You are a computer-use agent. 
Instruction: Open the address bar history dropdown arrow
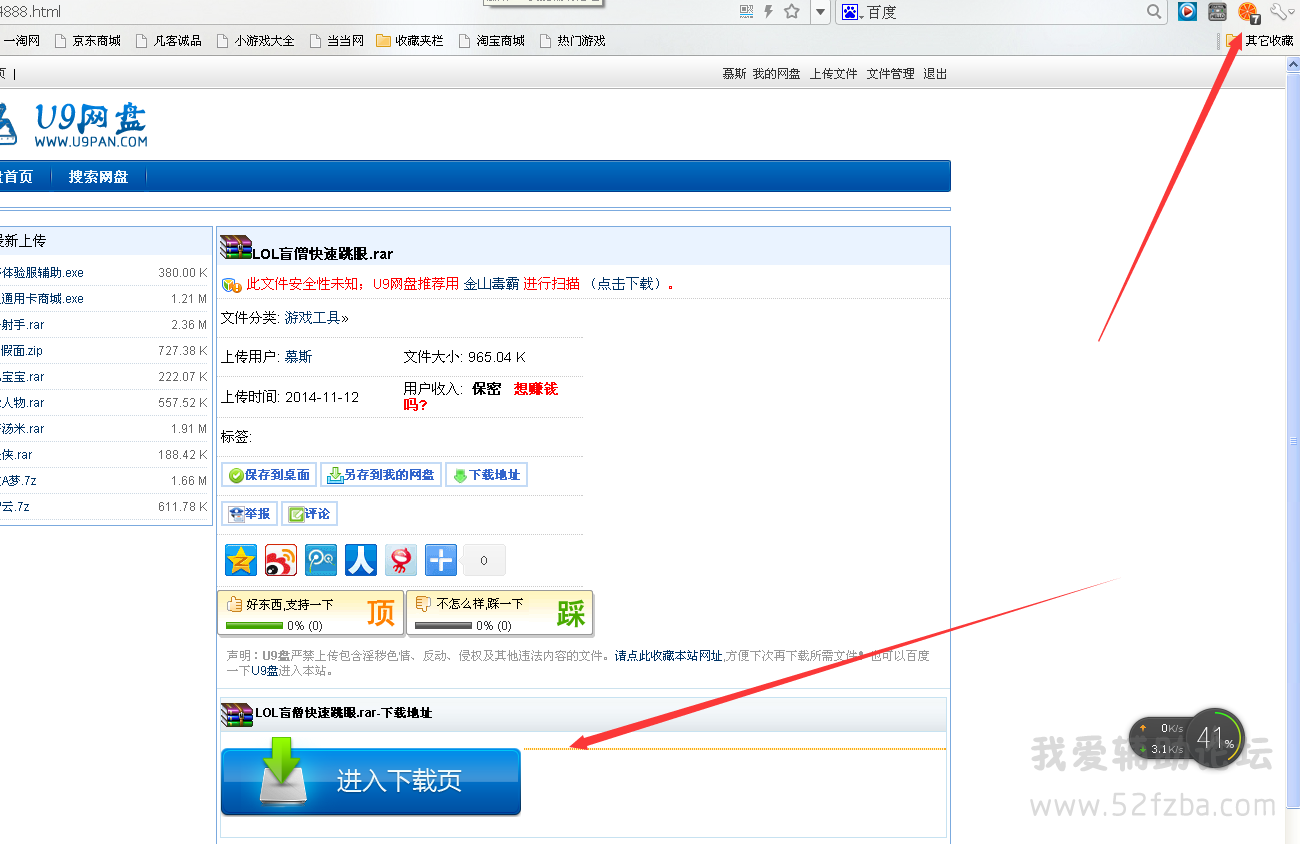[820, 12]
